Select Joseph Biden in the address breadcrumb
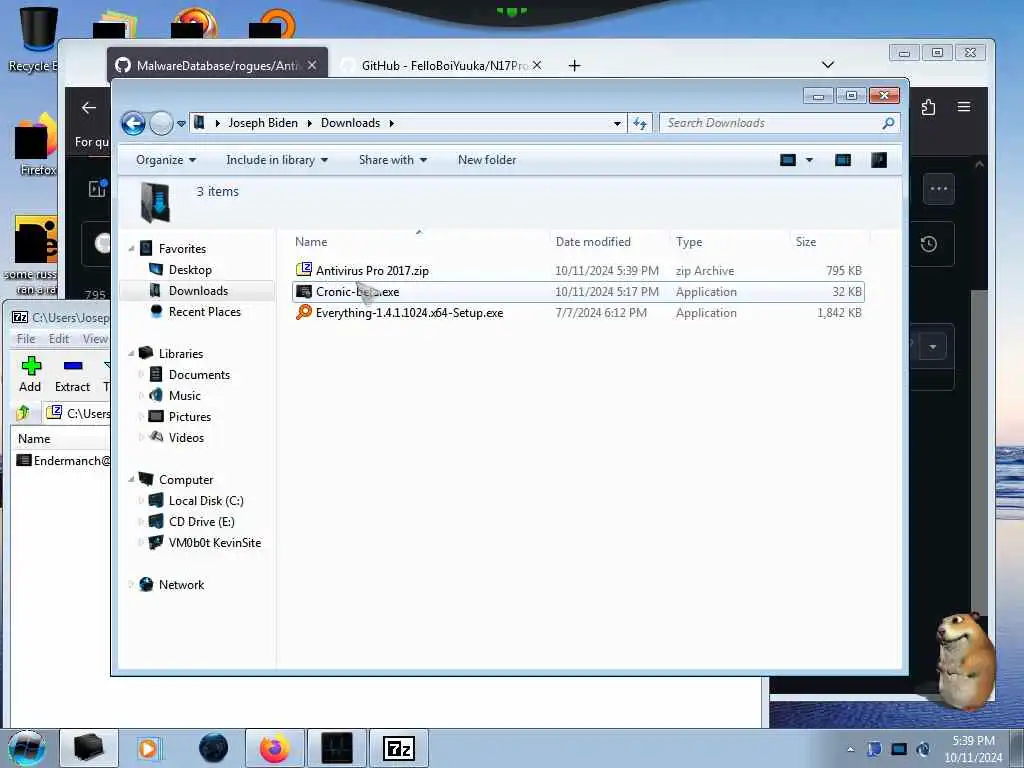The image size is (1024, 768). point(263,123)
